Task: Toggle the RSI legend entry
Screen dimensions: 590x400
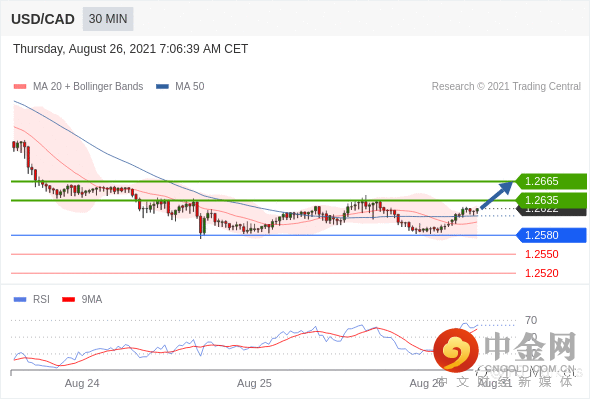Action: pos(32,300)
